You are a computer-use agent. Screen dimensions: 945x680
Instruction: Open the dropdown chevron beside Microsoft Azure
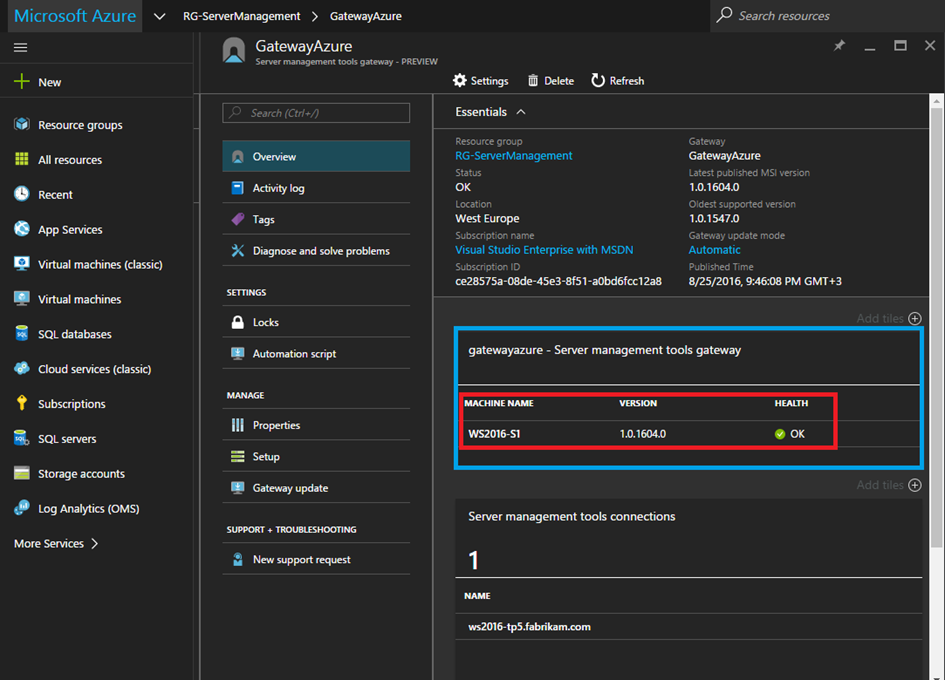(x=159, y=16)
